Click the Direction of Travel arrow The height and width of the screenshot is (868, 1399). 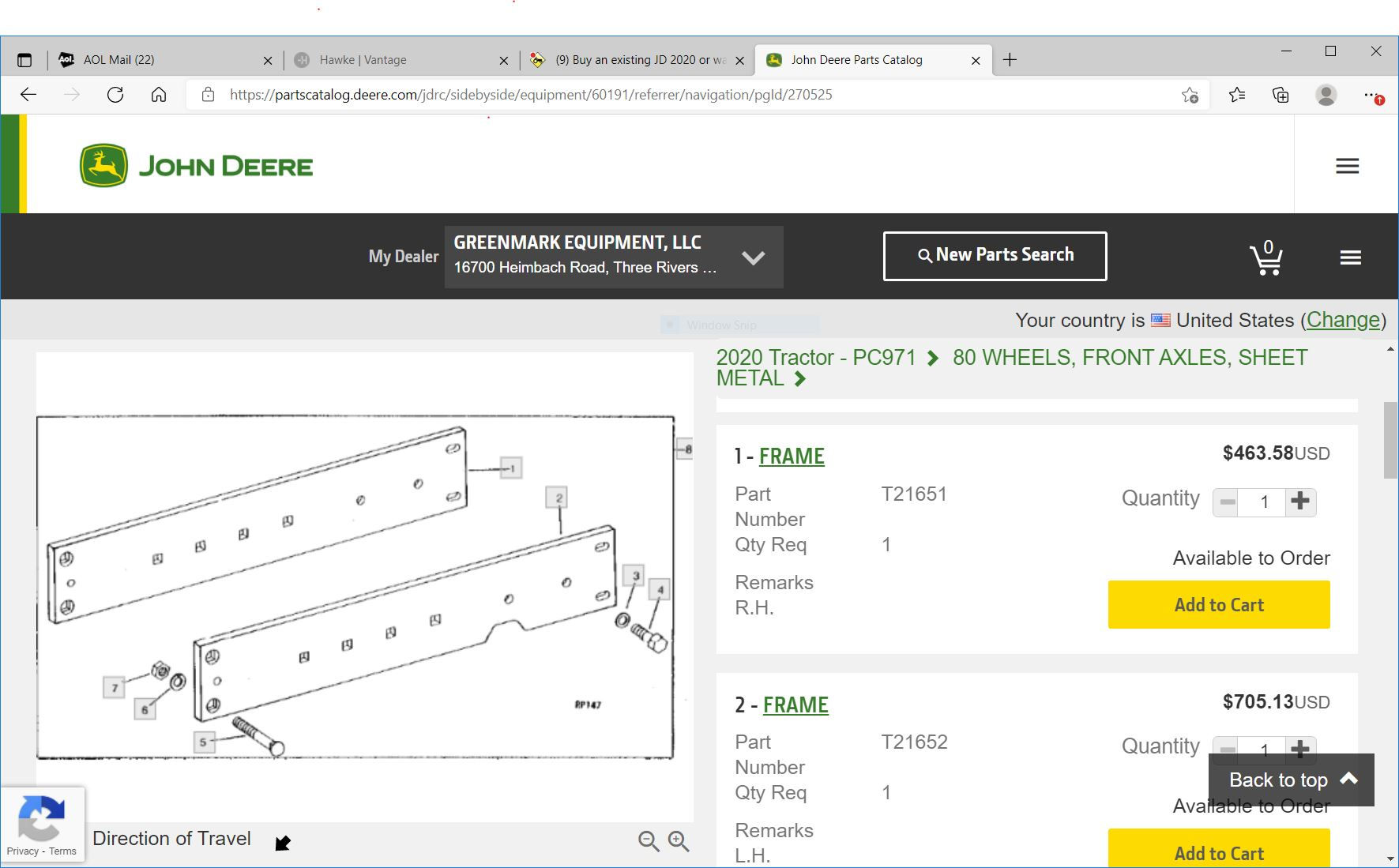(x=283, y=843)
